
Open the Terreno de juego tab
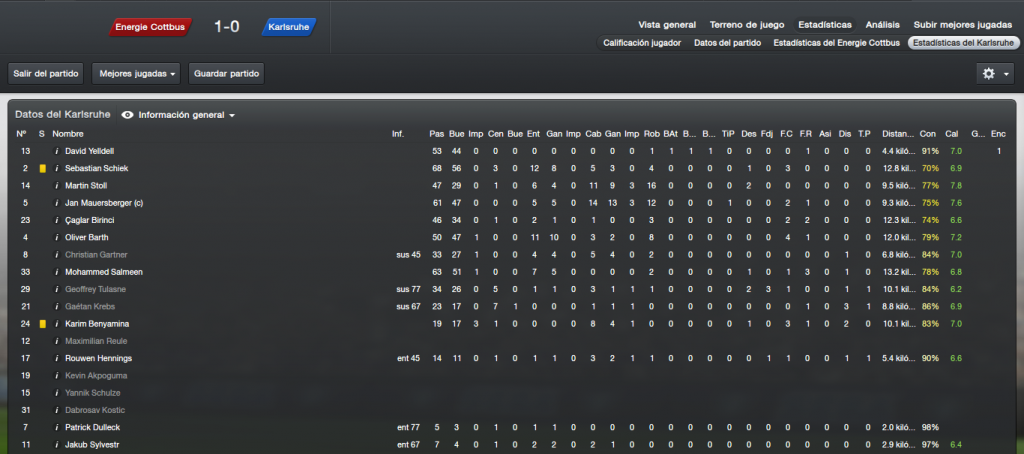coord(747,25)
